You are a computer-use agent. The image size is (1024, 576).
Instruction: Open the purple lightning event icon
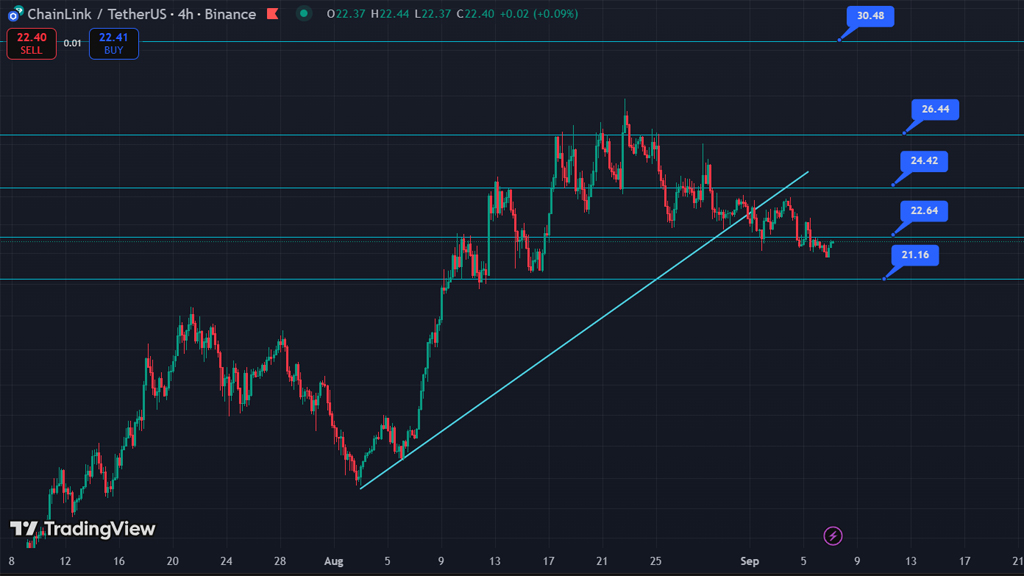pyautogui.click(x=832, y=536)
